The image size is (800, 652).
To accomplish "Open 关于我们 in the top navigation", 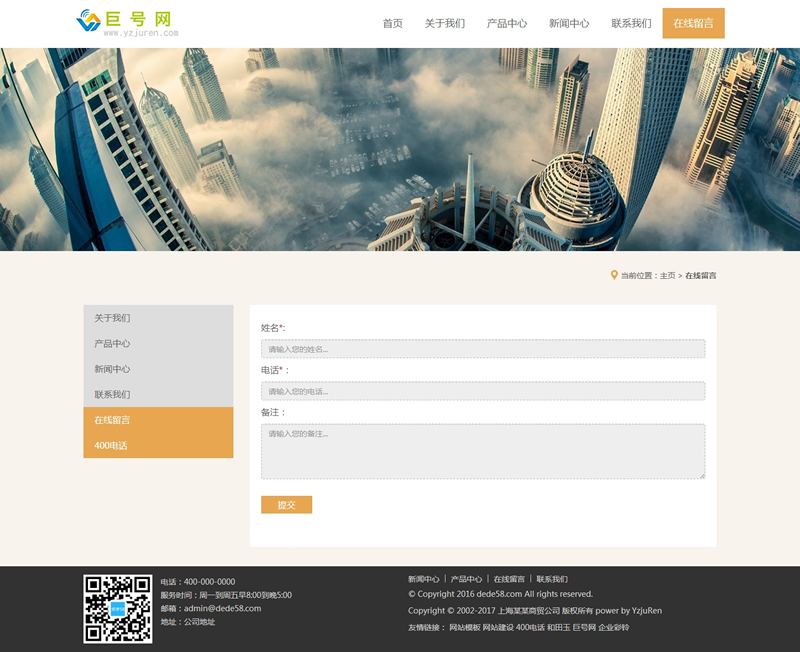I will tap(444, 23).
